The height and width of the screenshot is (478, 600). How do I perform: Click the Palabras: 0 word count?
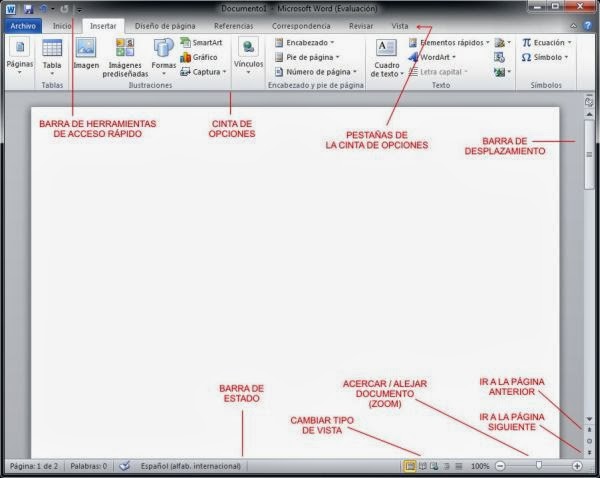(x=89, y=466)
